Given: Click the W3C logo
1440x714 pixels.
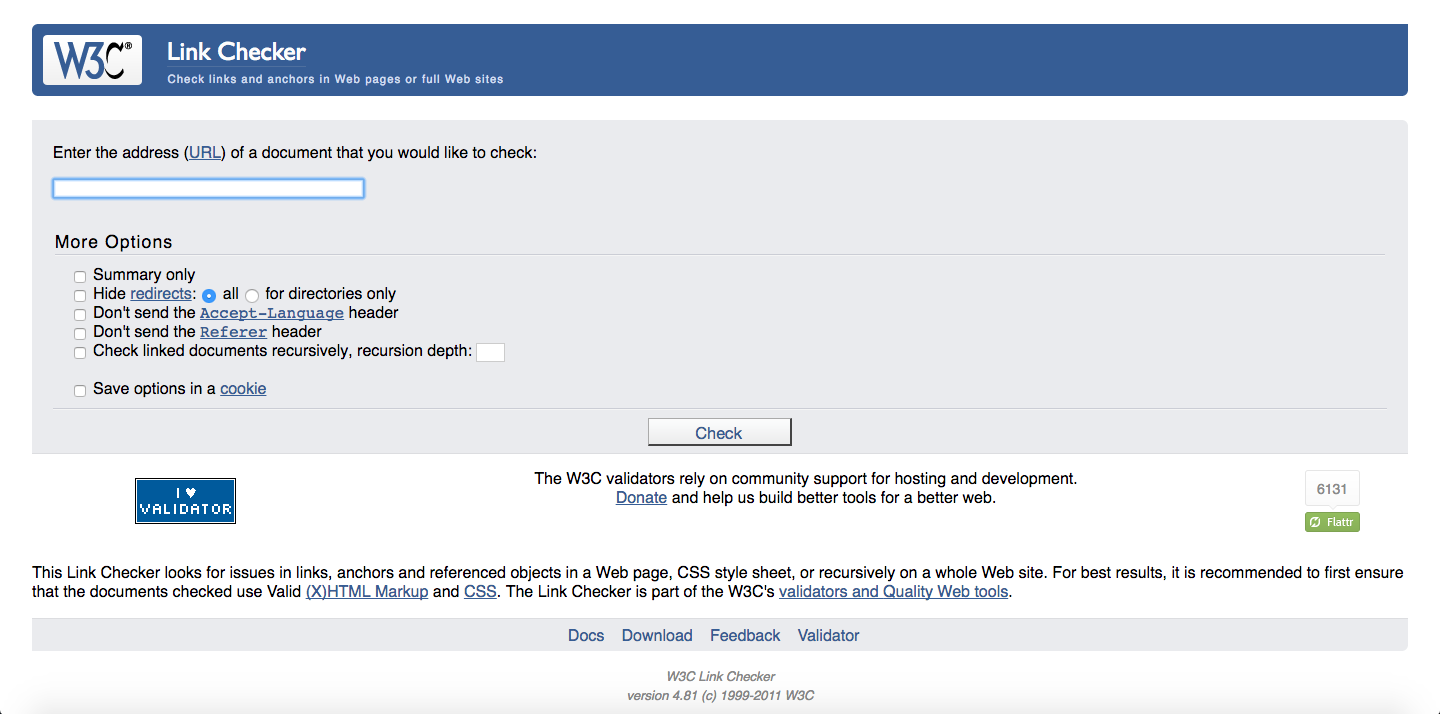Looking at the screenshot, I should pyautogui.click(x=92, y=60).
